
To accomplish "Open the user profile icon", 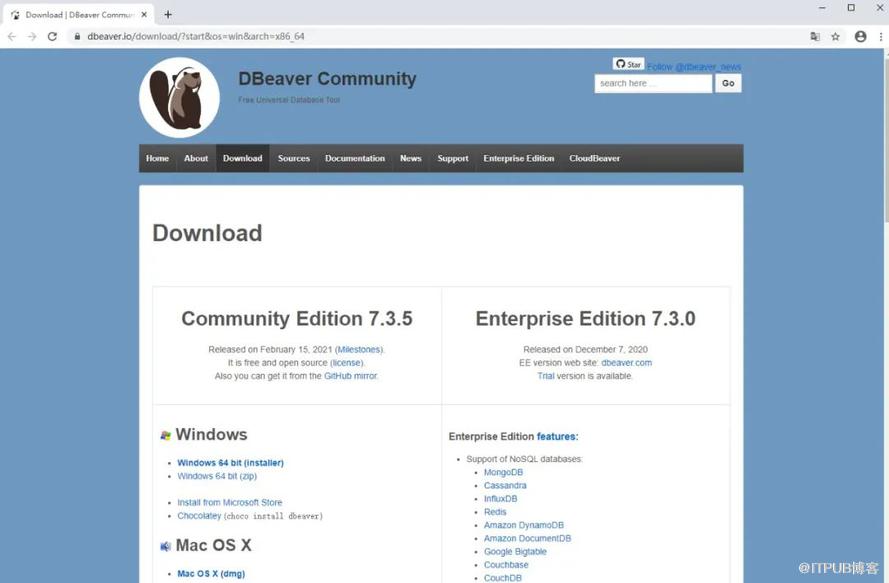I will click(x=860, y=36).
